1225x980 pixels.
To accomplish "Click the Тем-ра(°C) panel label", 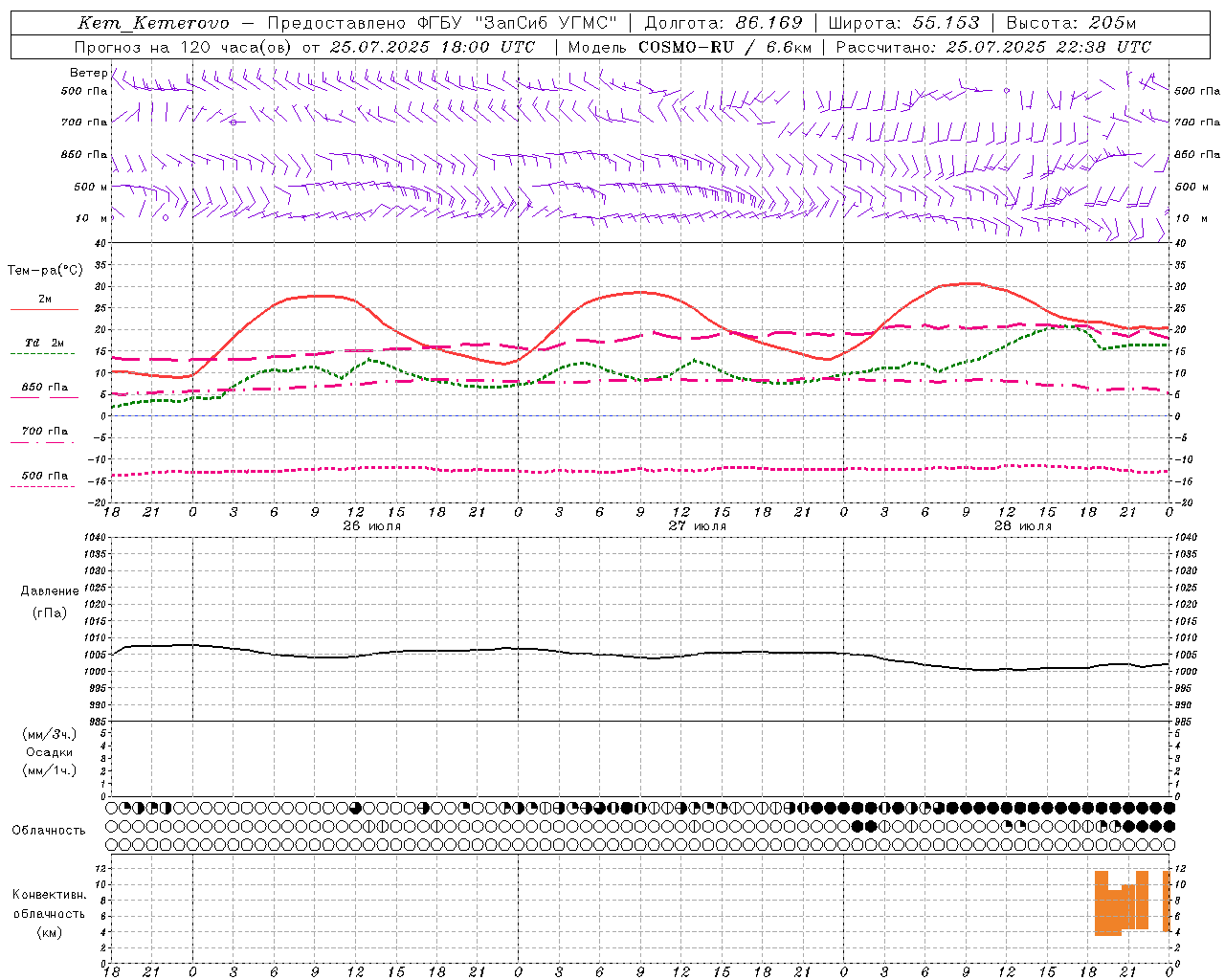I will pyautogui.click(x=45, y=271).
